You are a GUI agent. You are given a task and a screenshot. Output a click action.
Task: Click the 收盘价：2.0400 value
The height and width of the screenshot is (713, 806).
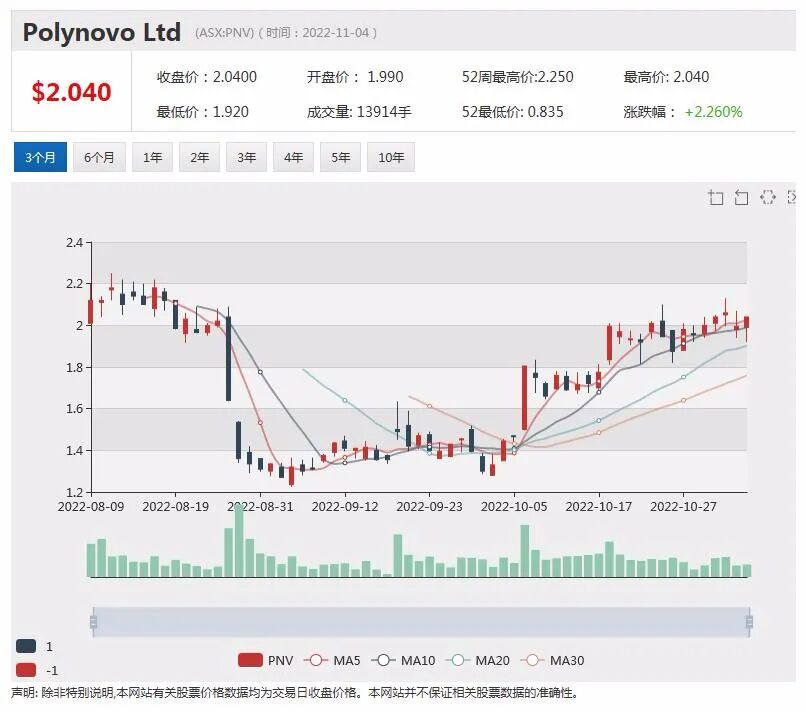pos(207,77)
